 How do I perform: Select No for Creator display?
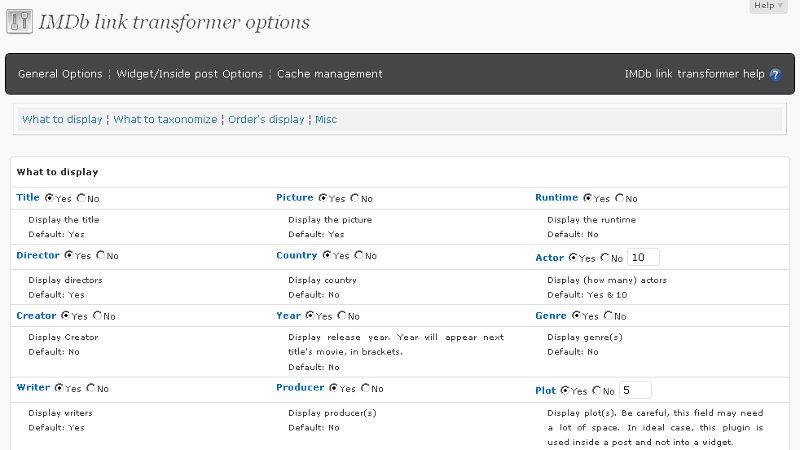97,315
